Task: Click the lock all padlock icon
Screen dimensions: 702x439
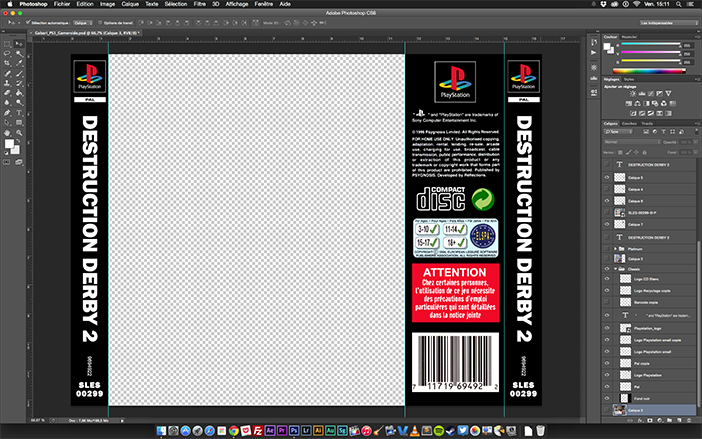Action: point(645,153)
